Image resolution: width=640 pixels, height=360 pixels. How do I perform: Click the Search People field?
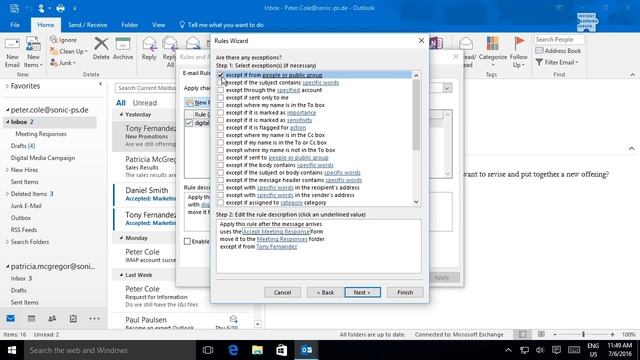tap(559, 40)
